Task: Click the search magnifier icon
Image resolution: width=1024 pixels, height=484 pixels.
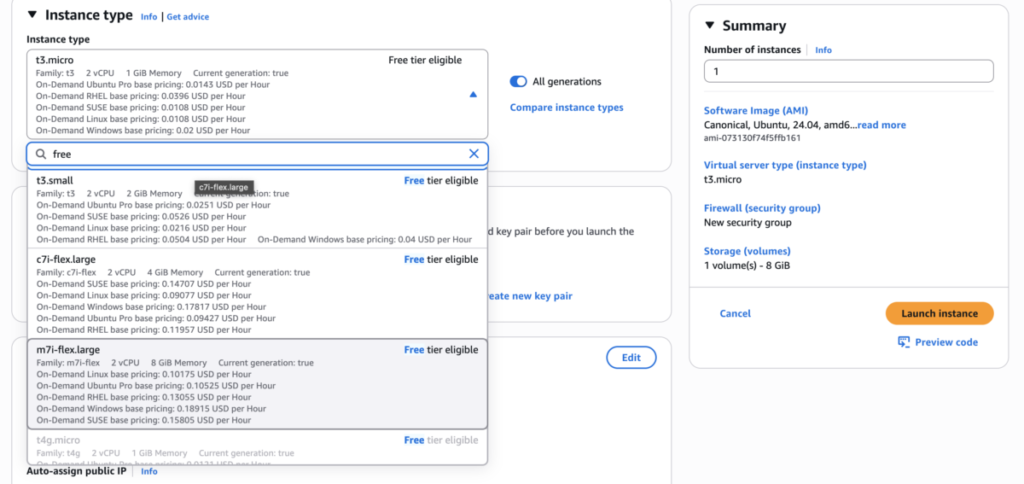Action: point(41,154)
